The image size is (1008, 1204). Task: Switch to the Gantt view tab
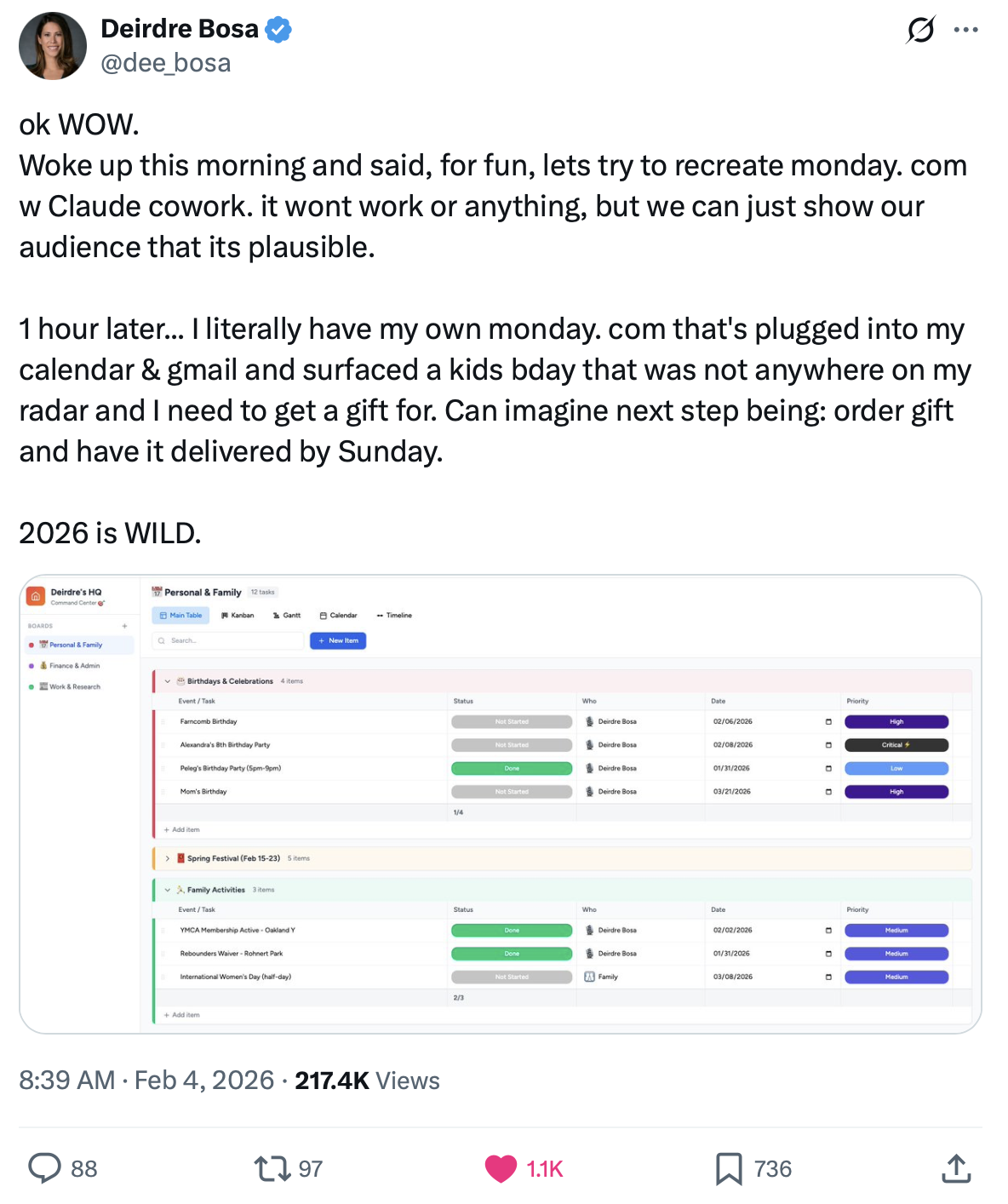287,615
